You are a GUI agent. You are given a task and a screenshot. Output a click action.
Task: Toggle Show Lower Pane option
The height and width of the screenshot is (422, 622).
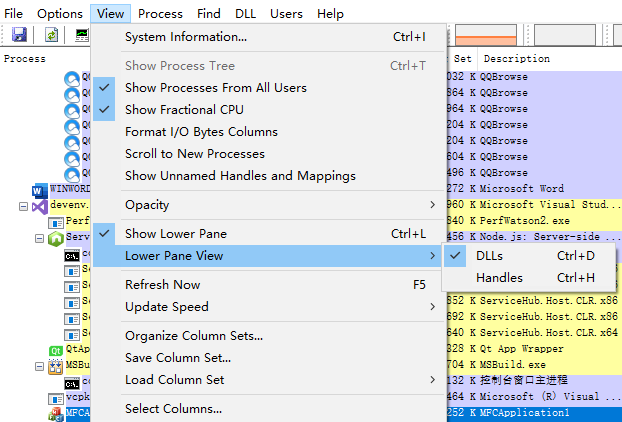pos(268,234)
